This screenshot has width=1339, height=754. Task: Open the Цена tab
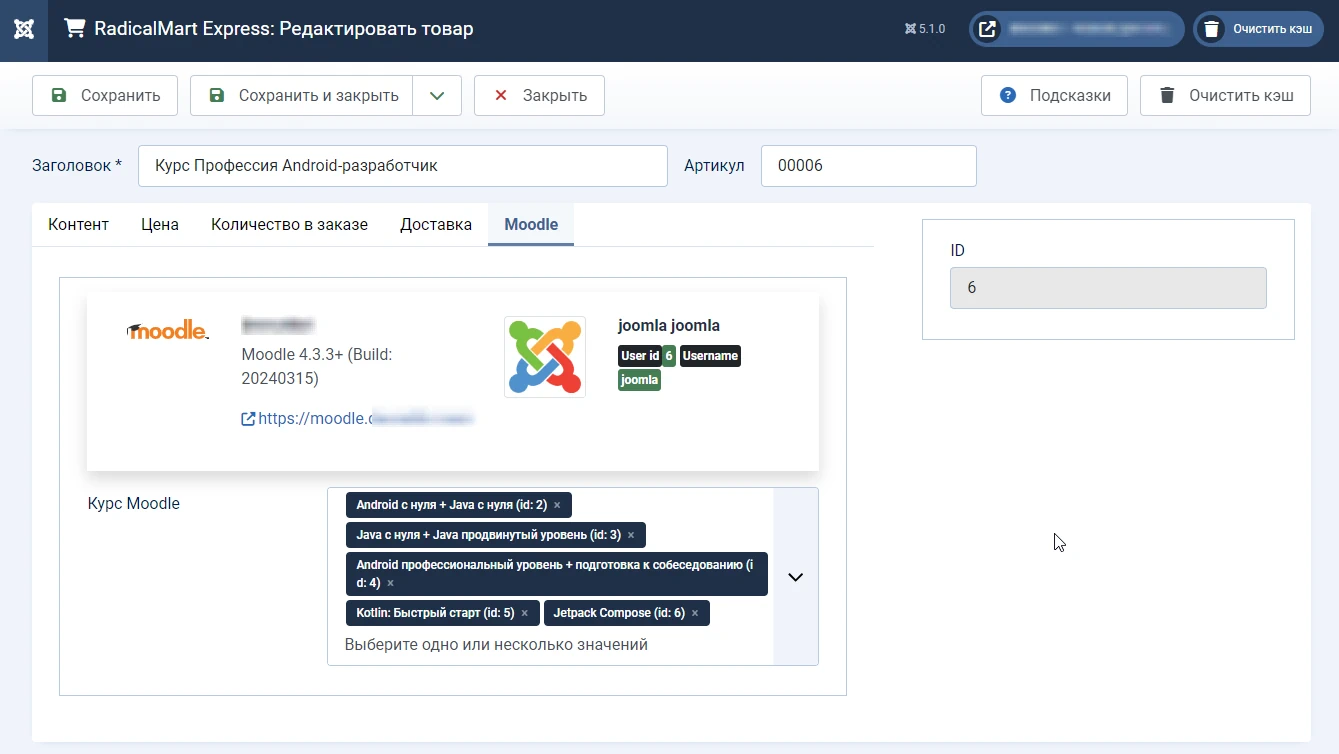(x=160, y=225)
